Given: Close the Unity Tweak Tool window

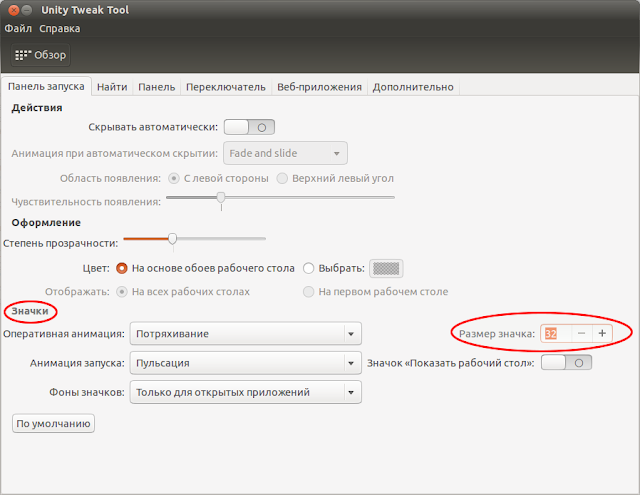Looking at the screenshot, I should [13, 10].
